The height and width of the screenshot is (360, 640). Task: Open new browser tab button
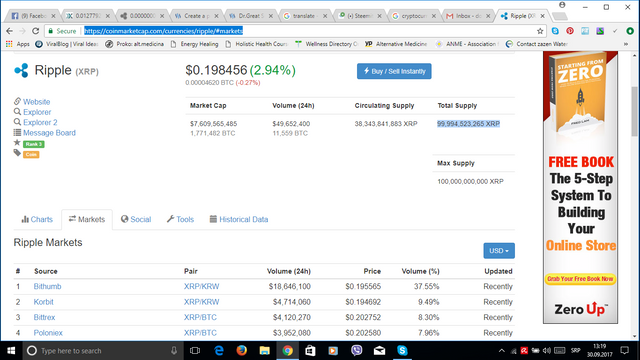coord(560,16)
